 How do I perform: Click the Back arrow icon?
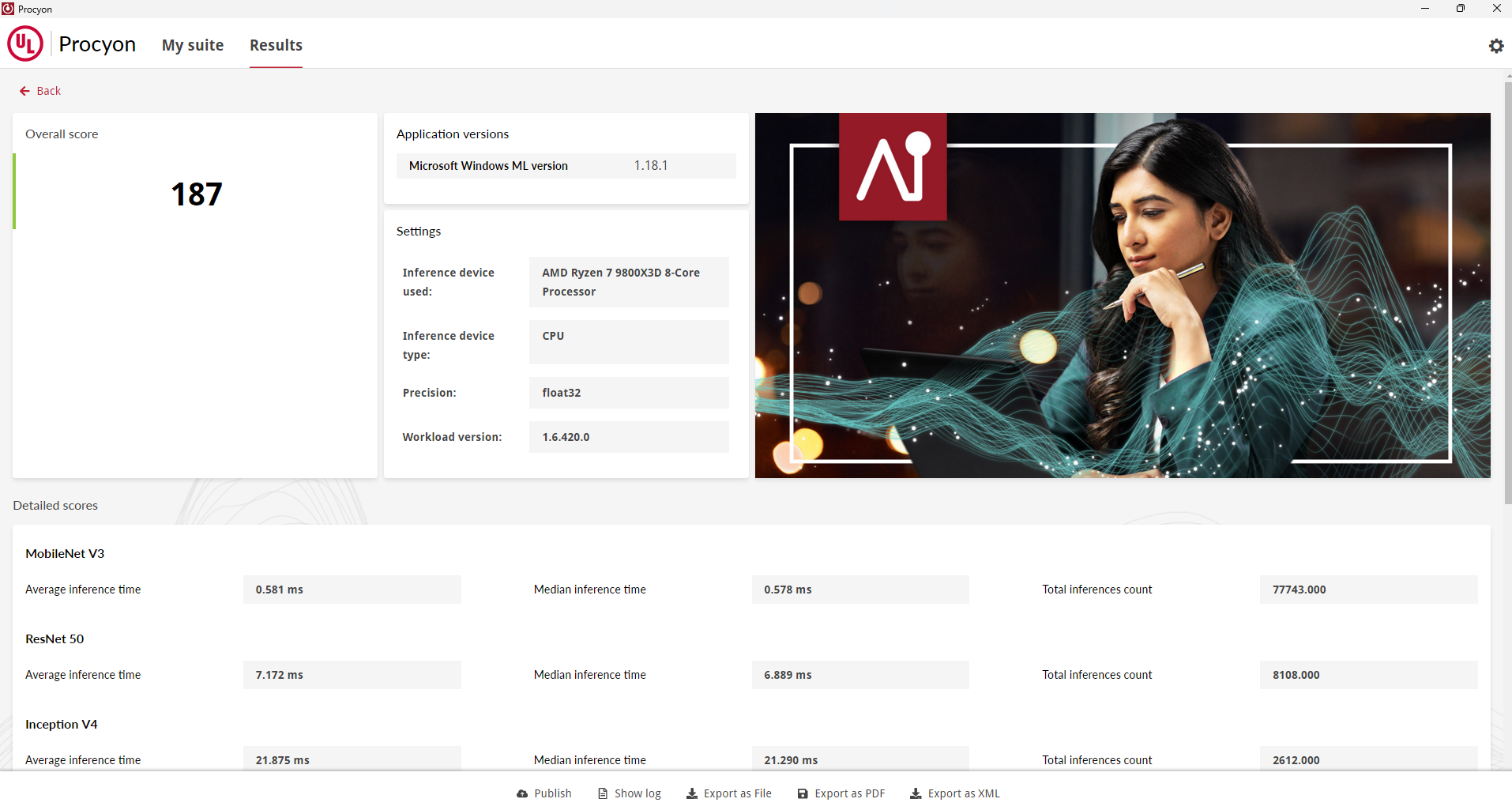click(24, 91)
